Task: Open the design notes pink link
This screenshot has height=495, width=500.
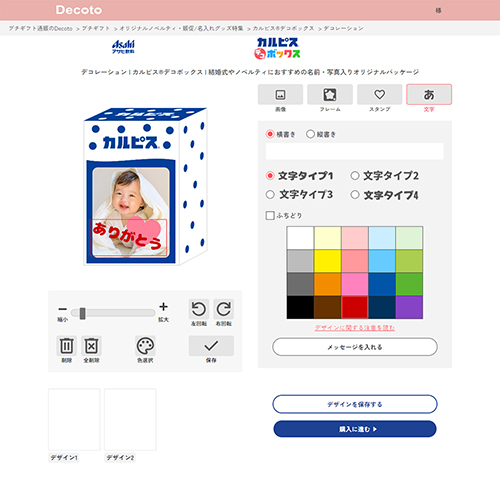Action: [355, 328]
